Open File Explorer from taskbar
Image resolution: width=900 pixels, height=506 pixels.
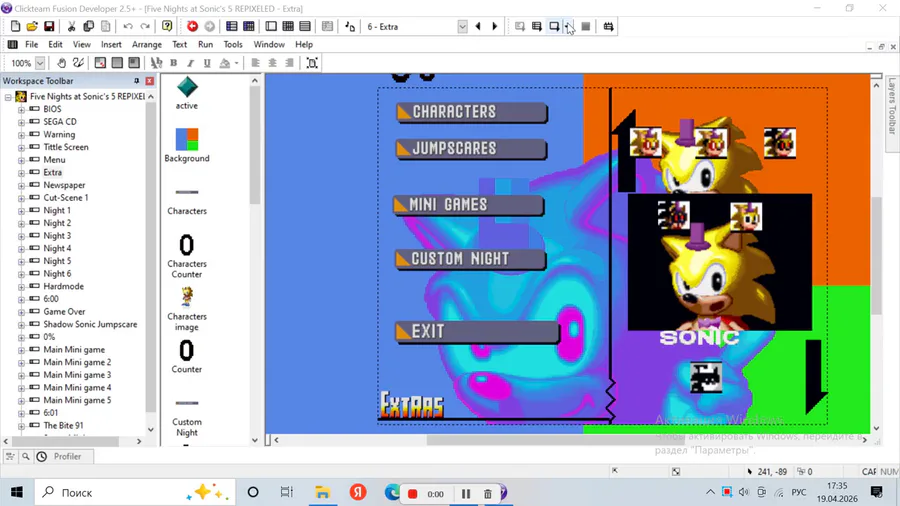coord(323,492)
